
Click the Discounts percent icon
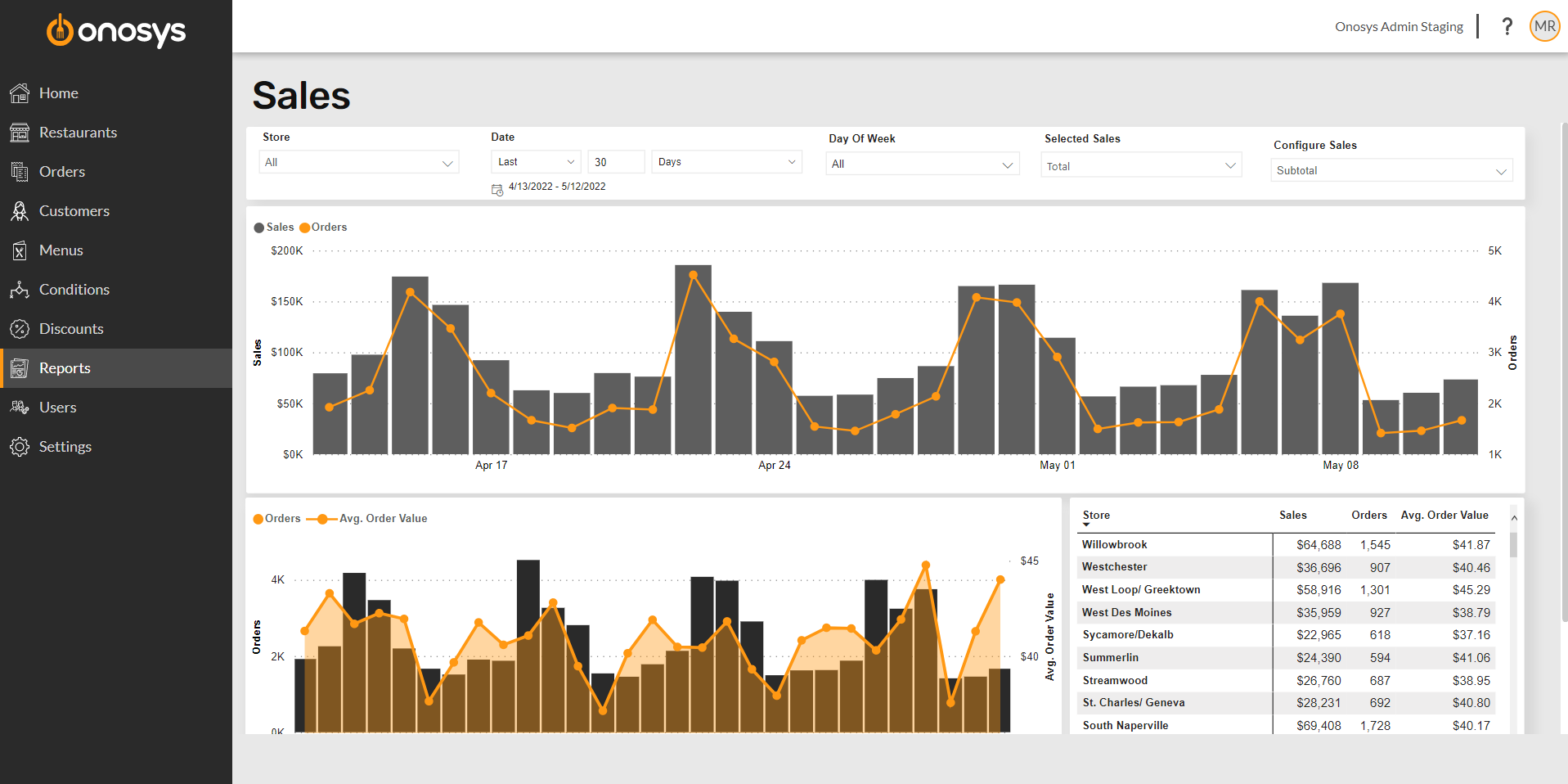click(20, 329)
